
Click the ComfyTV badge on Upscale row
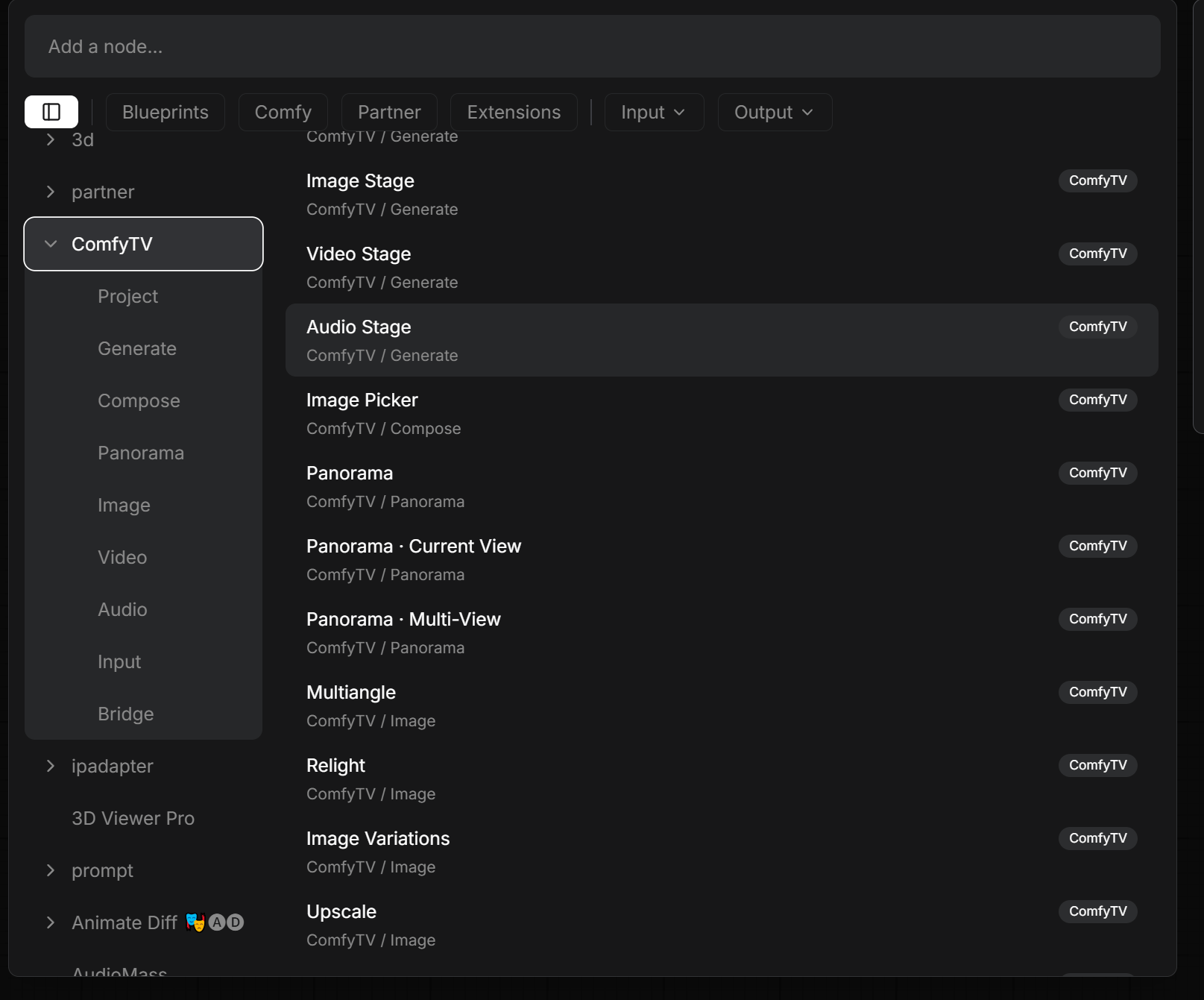click(1097, 911)
